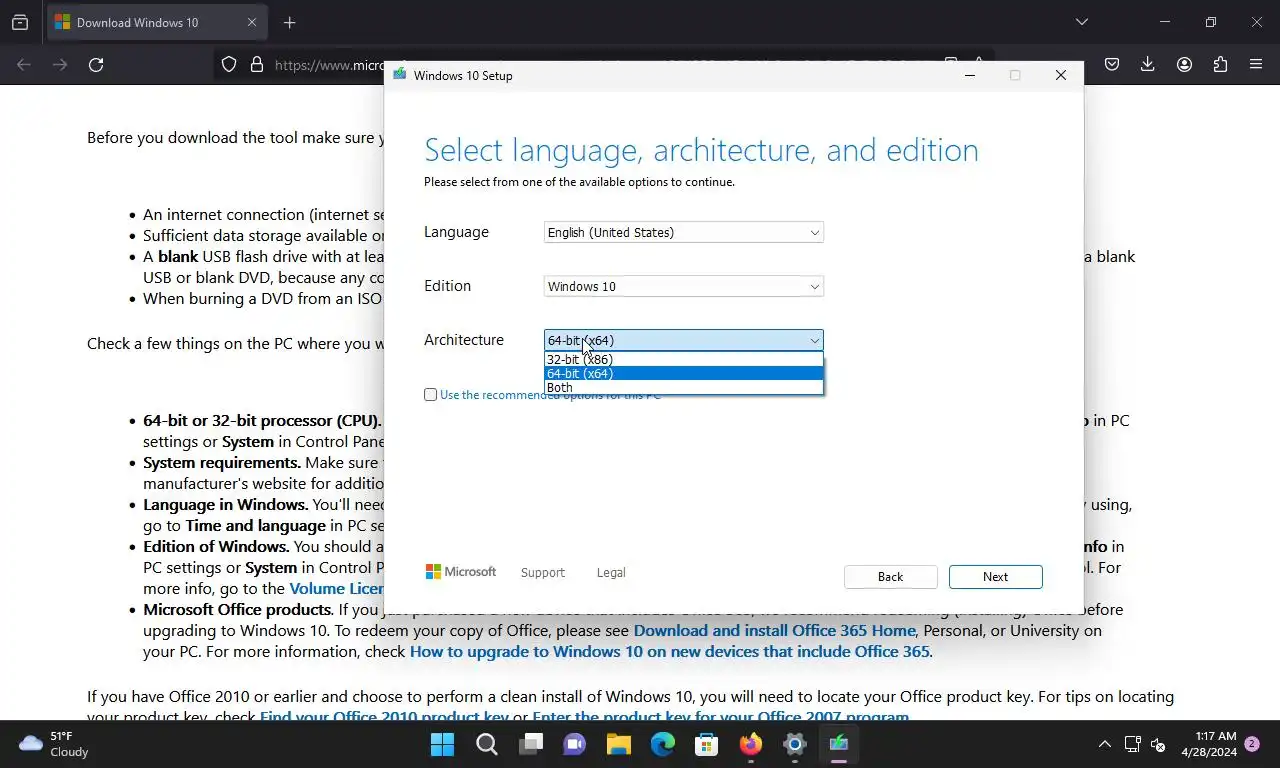Open the Windows Start menu
This screenshot has height=768, width=1280.
(x=442, y=744)
